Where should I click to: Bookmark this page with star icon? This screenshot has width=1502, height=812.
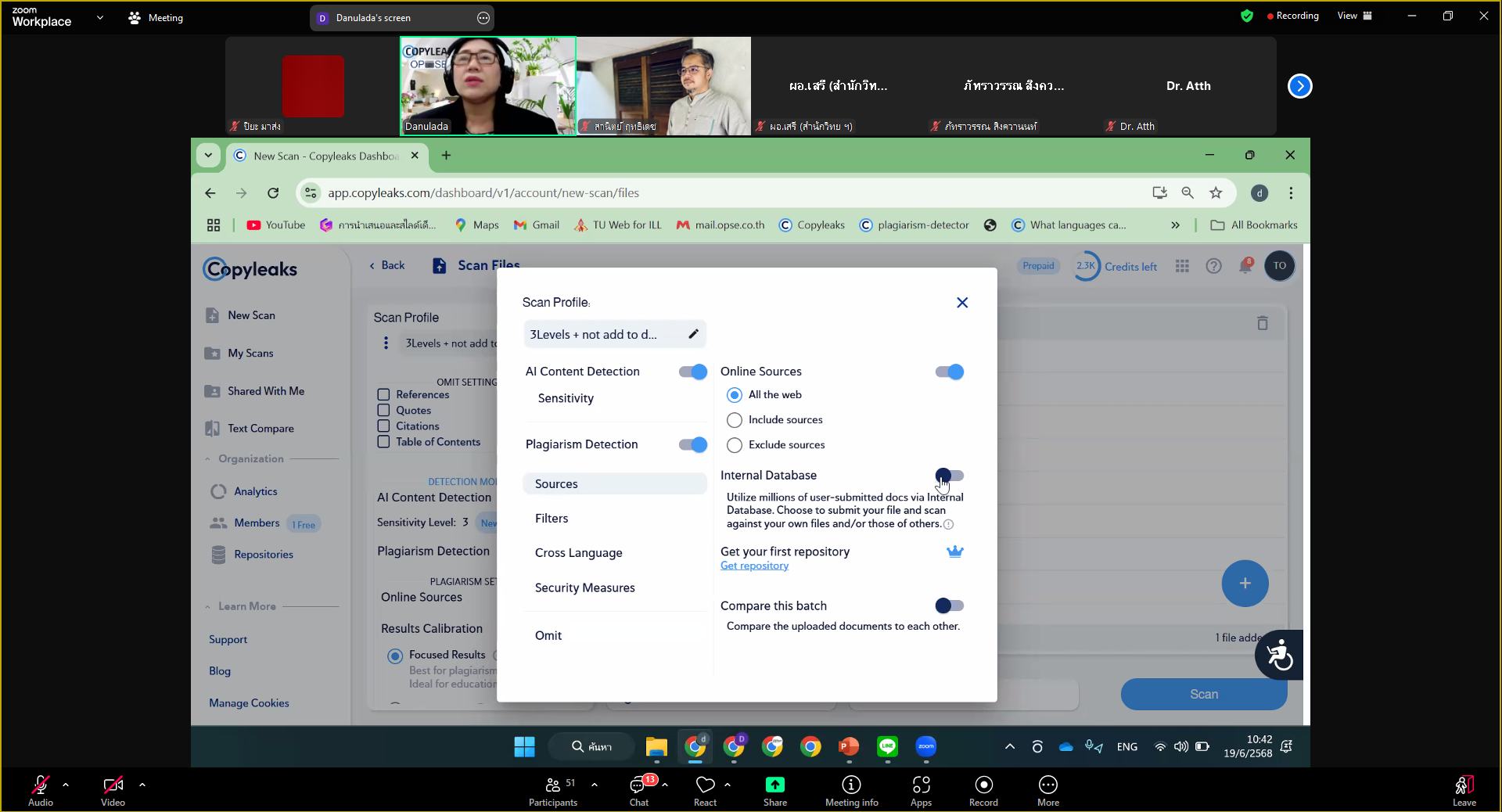point(1216,193)
